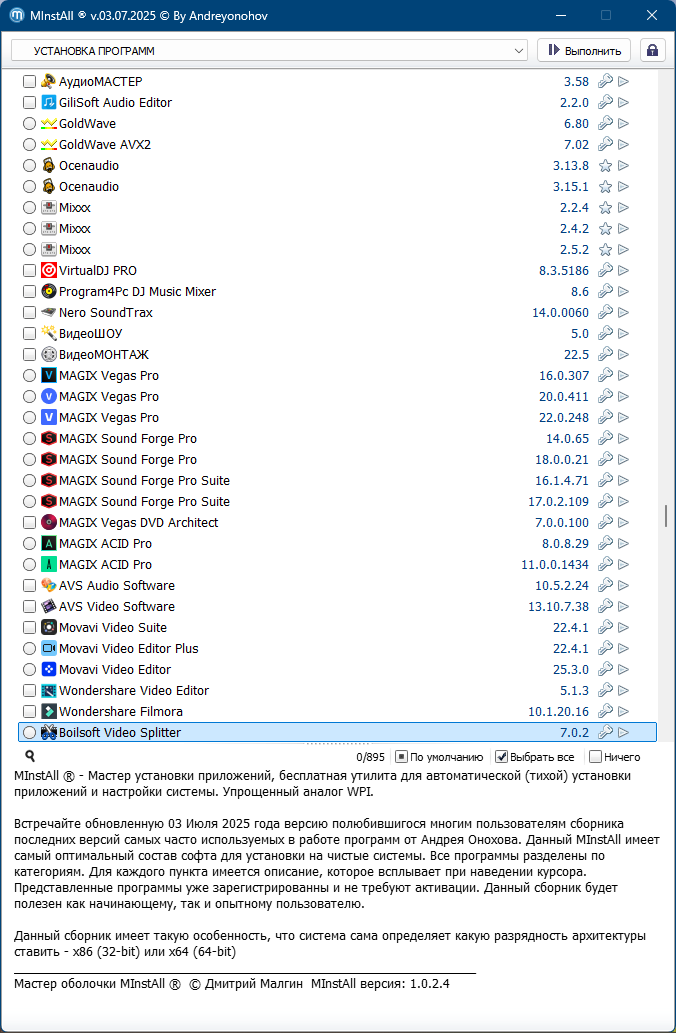Select the MAGIX Vegas Pro 20.0.411 radio button
The width and height of the screenshot is (676, 1033).
(x=29, y=397)
